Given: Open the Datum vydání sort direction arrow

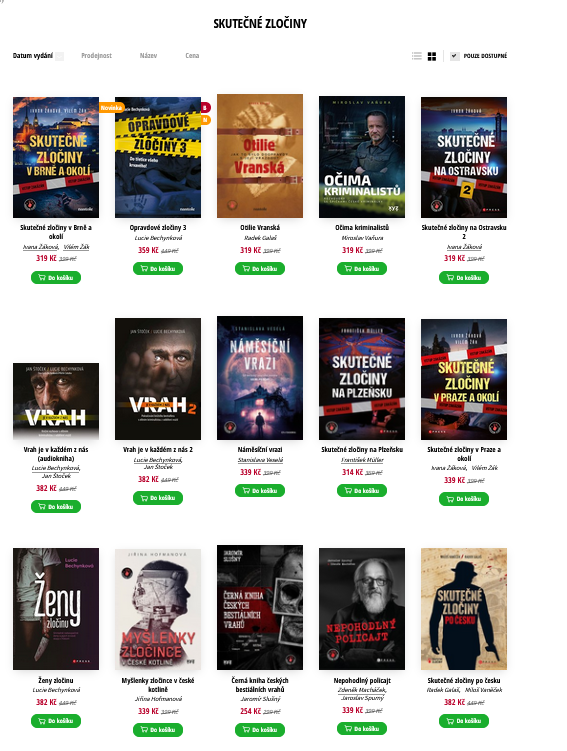Looking at the screenshot, I should coord(59,56).
